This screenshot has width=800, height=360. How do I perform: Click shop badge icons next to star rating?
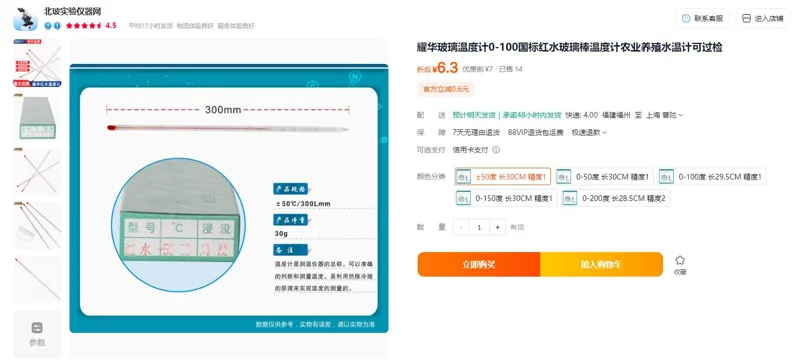[52, 25]
